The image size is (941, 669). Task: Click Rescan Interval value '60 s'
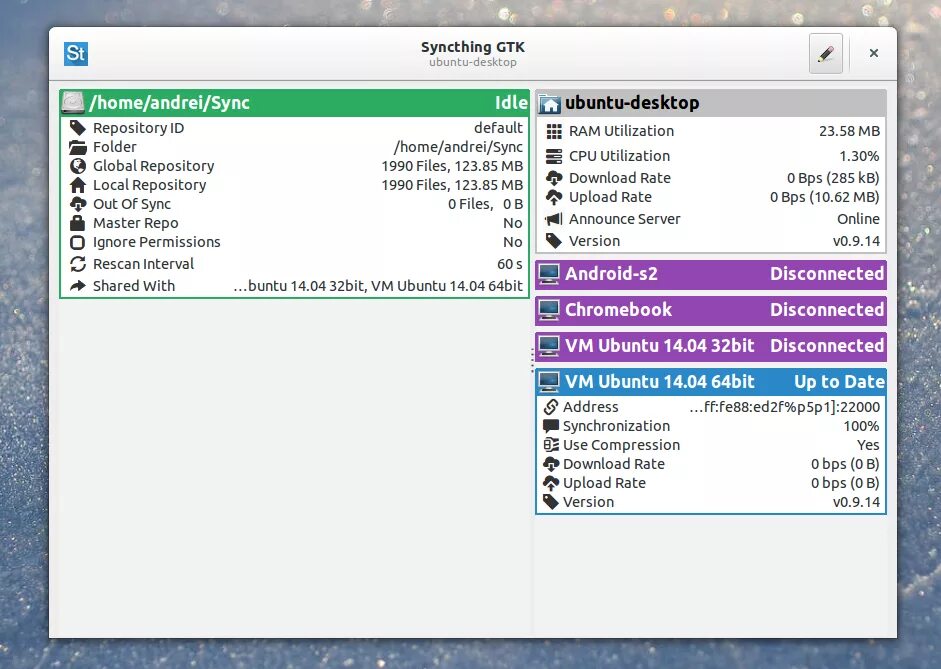click(510, 264)
